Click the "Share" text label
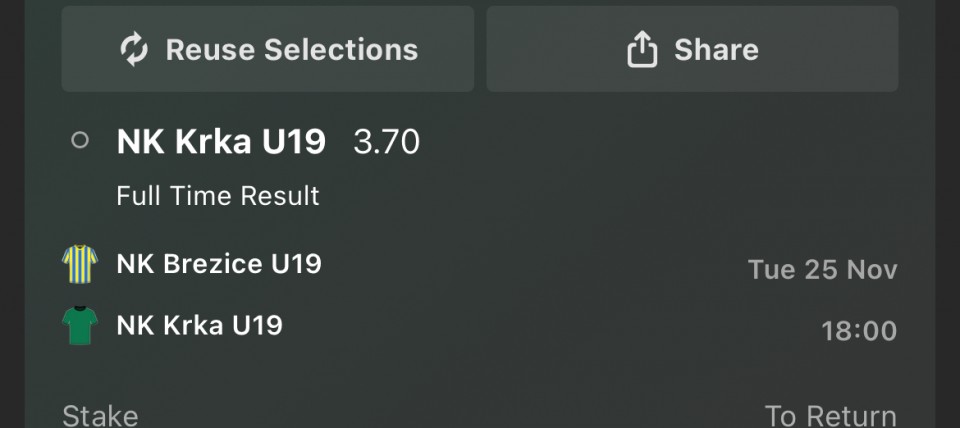The image size is (960, 428). tap(716, 49)
